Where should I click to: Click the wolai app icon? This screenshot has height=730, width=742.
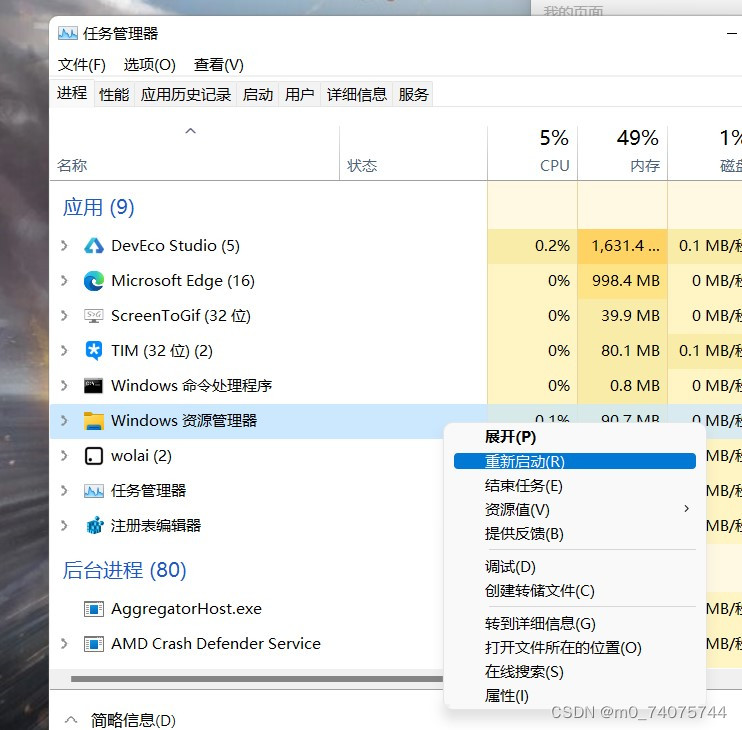pos(94,456)
